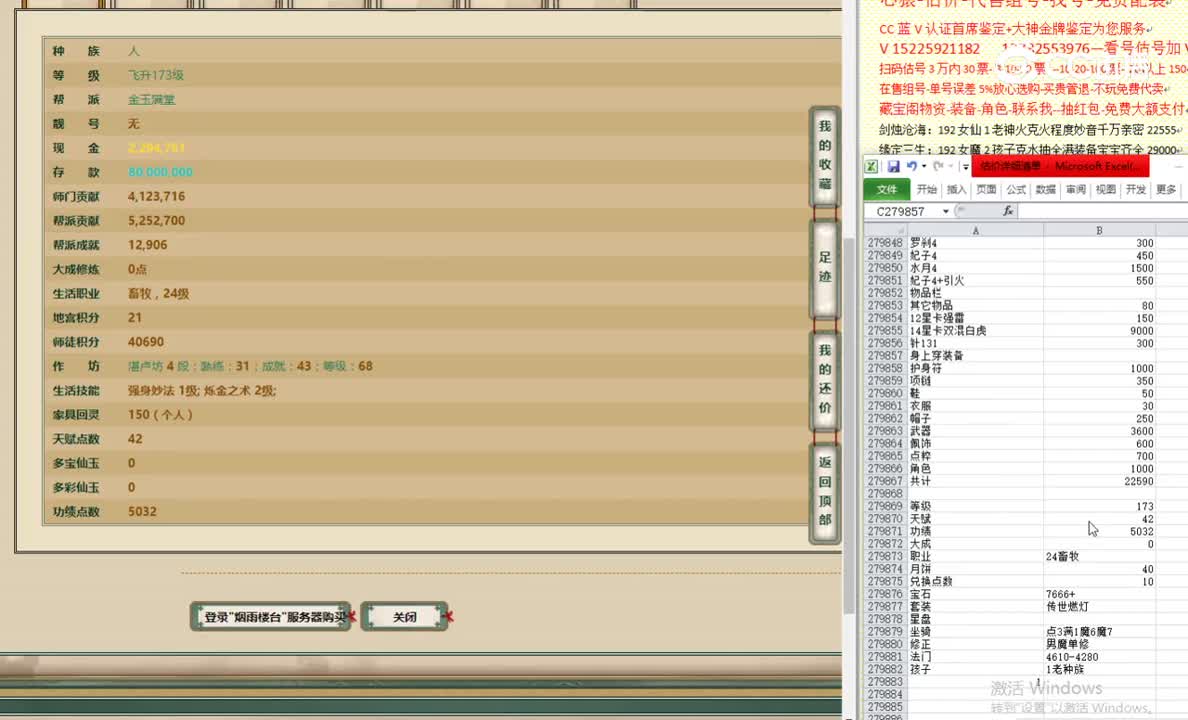
Task: Switch to the 审阅 ribbon tab
Action: [1076, 189]
